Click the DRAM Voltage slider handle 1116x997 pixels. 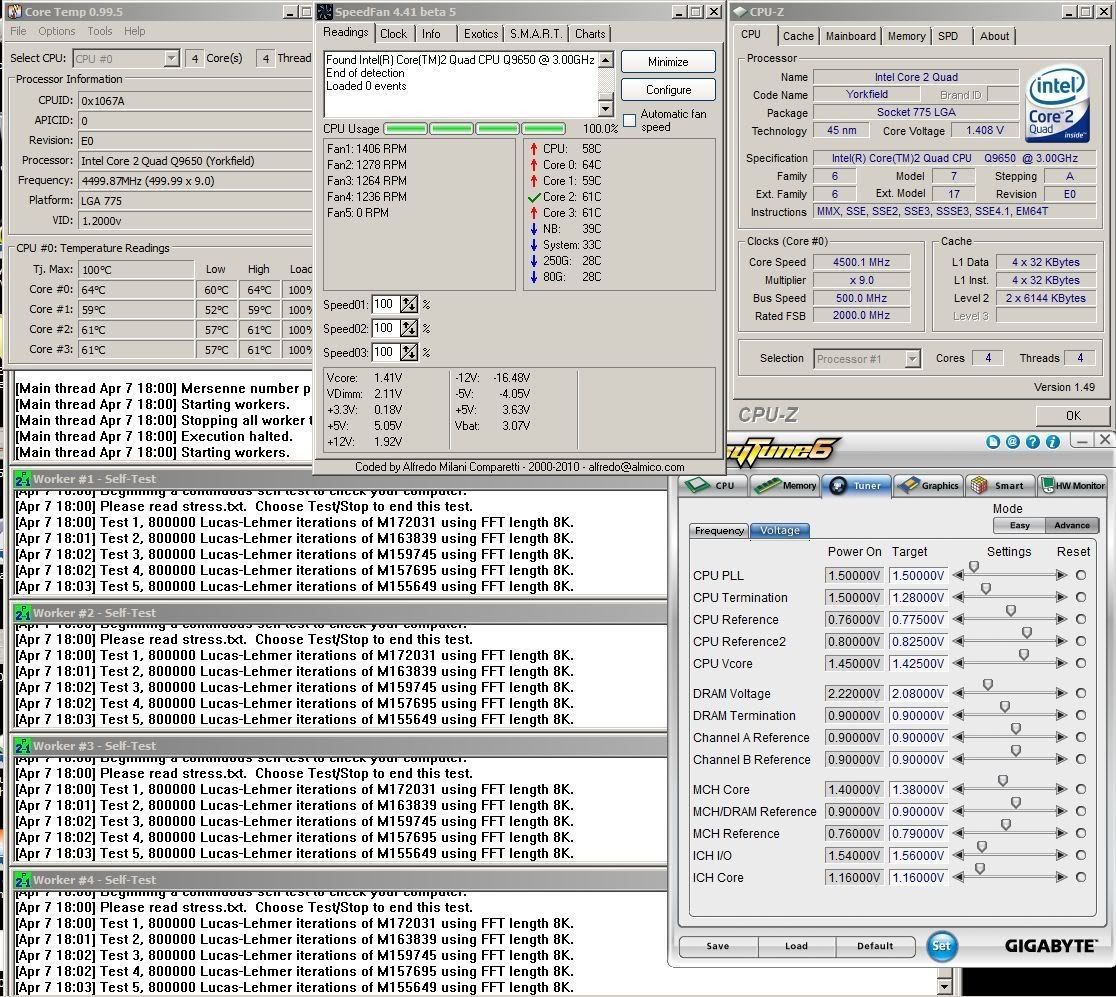pyautogui.click(x=988, y=685)
